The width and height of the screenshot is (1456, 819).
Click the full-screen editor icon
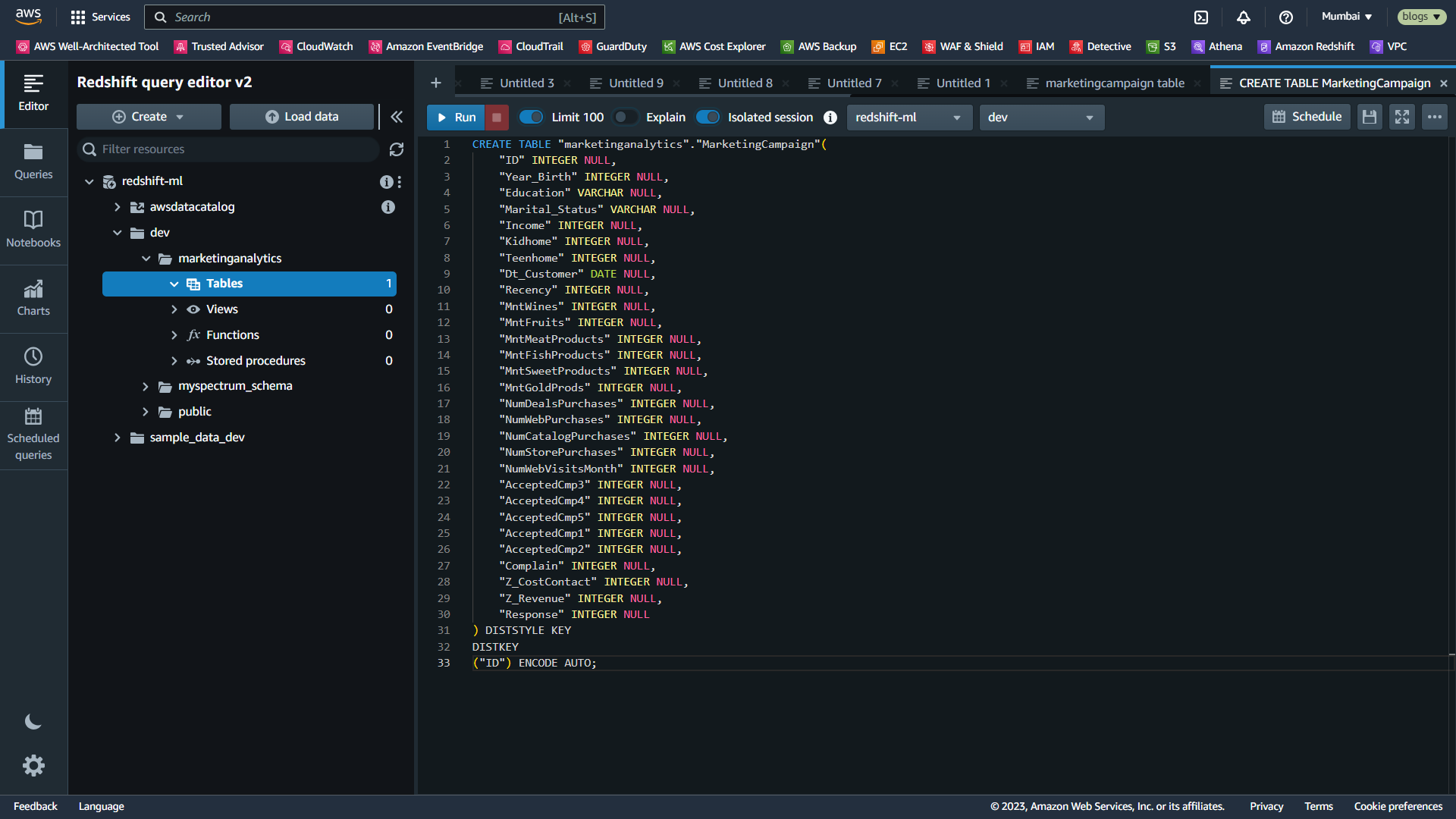pos(1401,117)
